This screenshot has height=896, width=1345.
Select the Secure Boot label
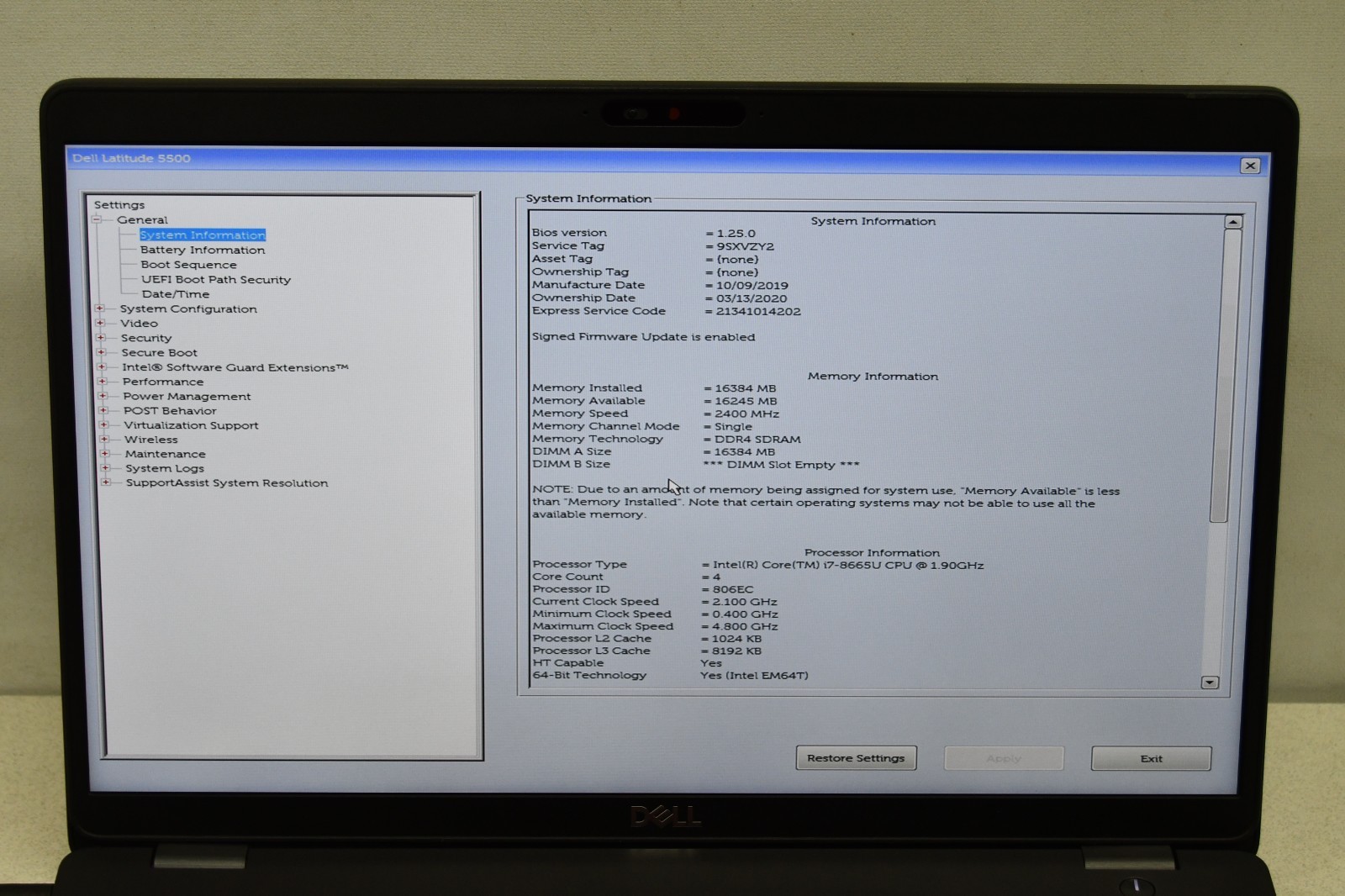tap(160, 352)
